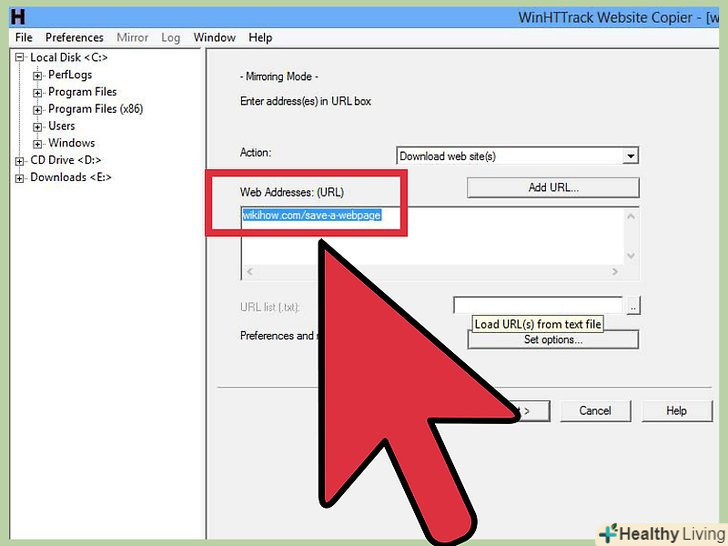The height and width of the screenshot is (546, 728).
Task: Expand the CD Drive <D:> node
Action: click(x=20, y=161)
